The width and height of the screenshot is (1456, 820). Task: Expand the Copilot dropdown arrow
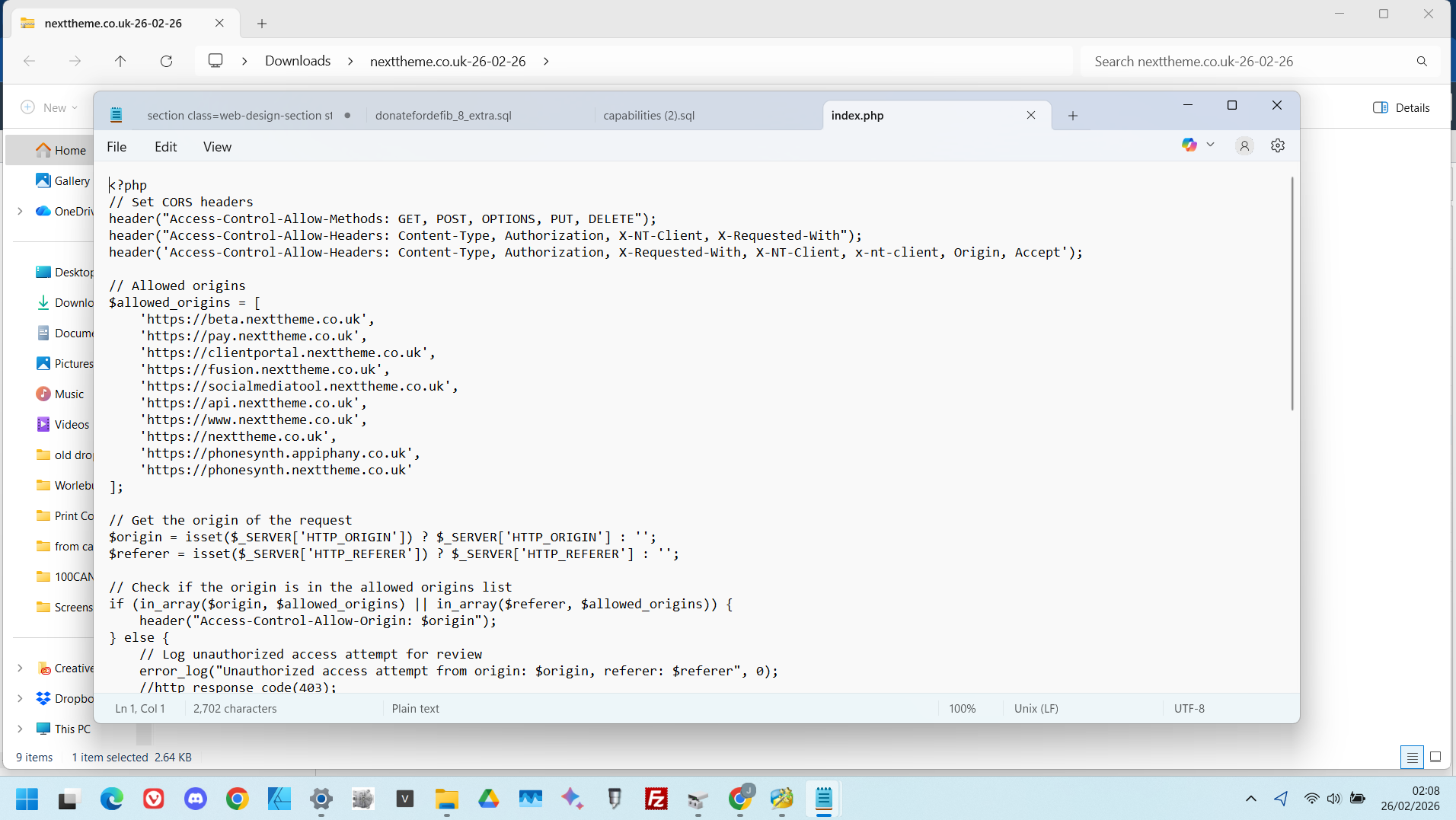pyautogui.click(x=1210, y=145)
